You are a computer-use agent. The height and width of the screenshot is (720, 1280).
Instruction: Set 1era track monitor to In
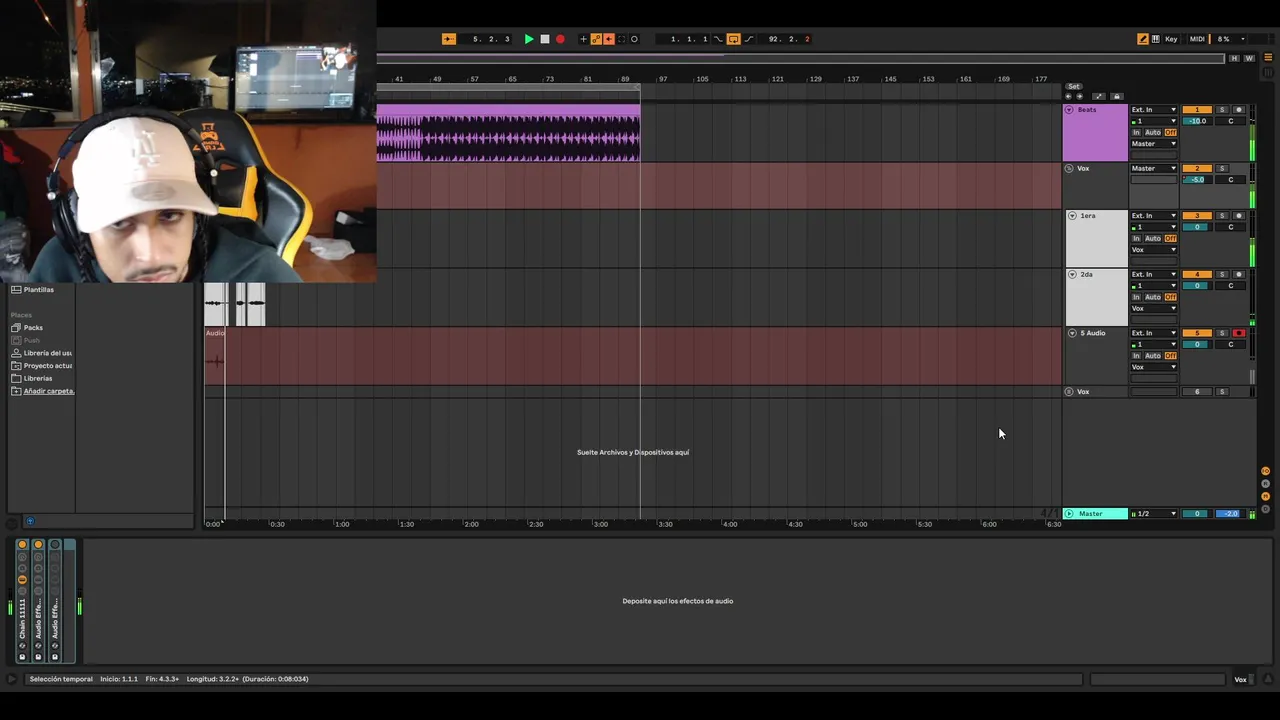pos(1136,239)
